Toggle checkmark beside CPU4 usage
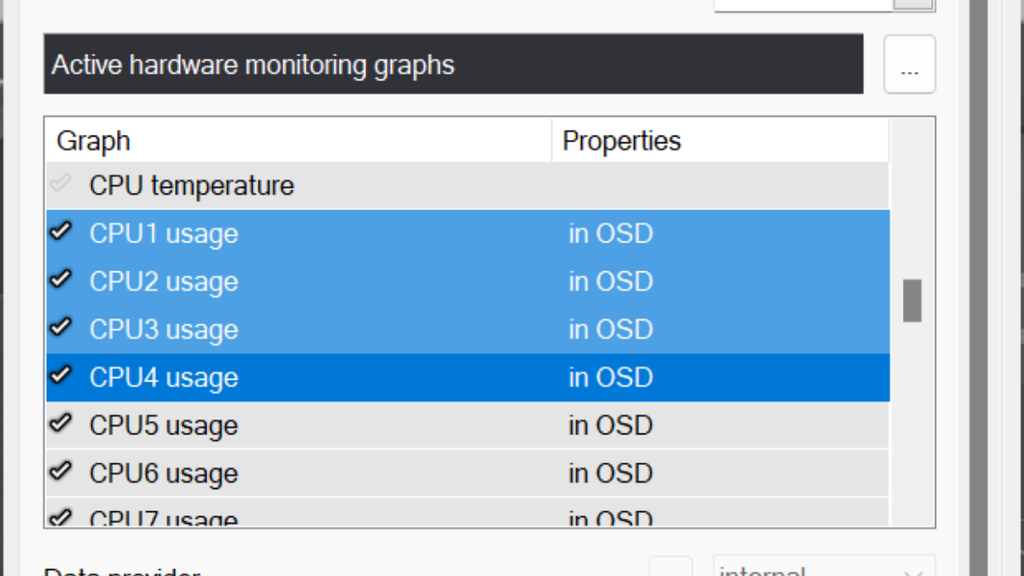This screenshot has width=1024, height=576. click(61, 376)
